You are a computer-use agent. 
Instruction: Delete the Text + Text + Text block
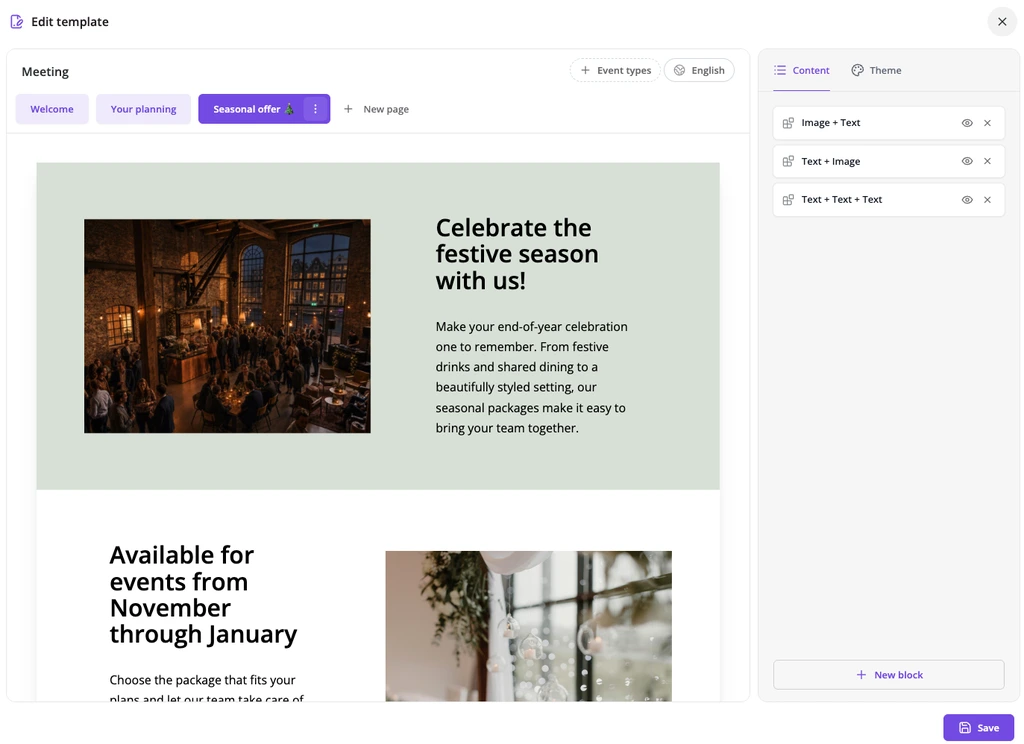point(987,200)
